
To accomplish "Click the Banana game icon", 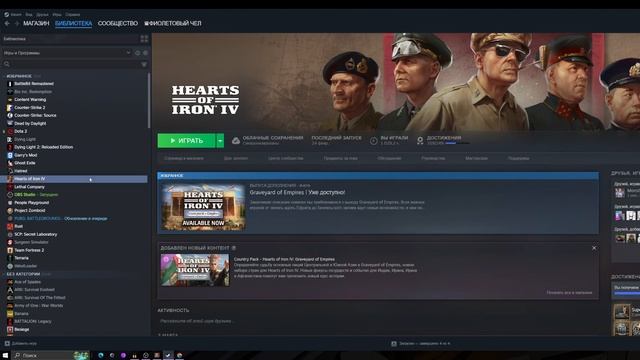I will (10, 313).
